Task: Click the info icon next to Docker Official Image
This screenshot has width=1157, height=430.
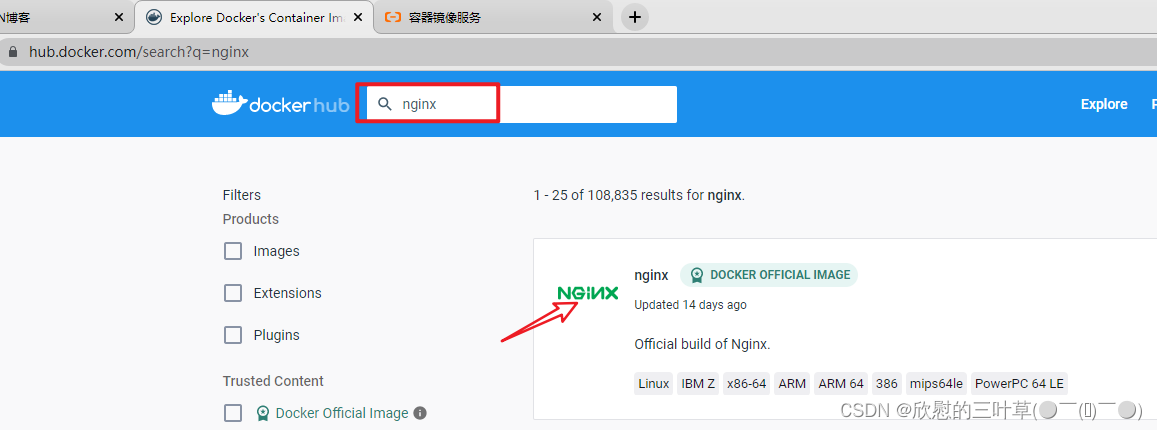Action: click(420, 413)
